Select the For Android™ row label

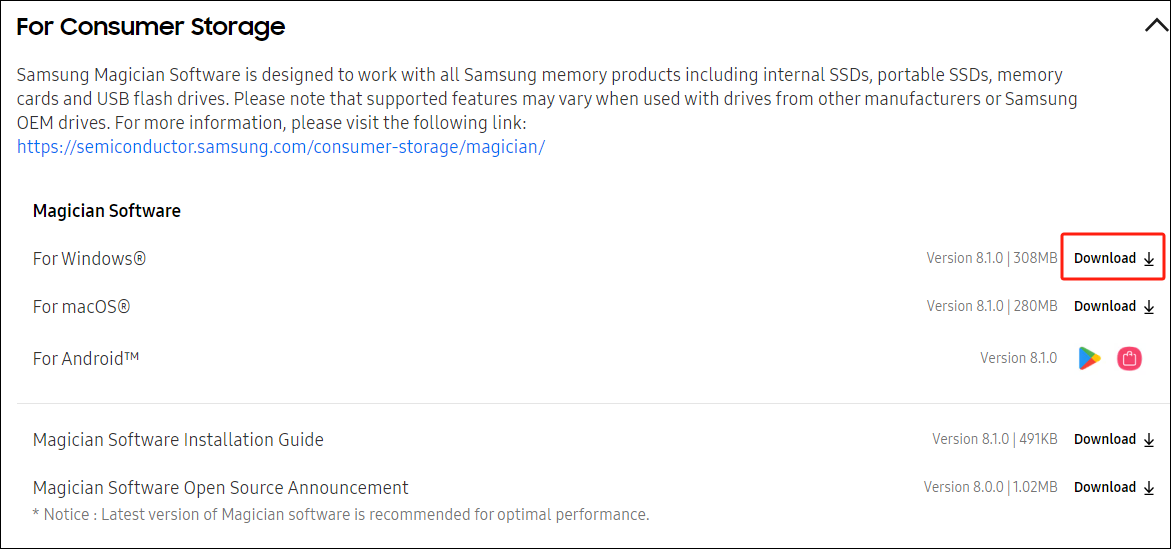click(x=85, y=358)
